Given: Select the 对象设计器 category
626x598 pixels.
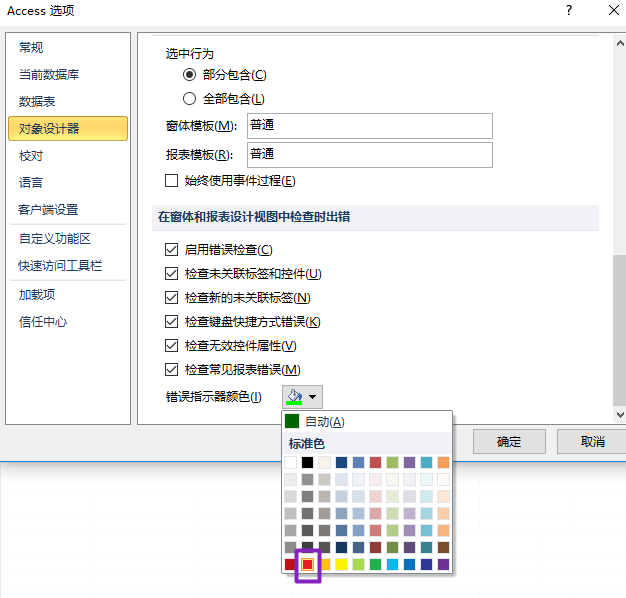Looking at the screenshot, I should pos(68,129).
